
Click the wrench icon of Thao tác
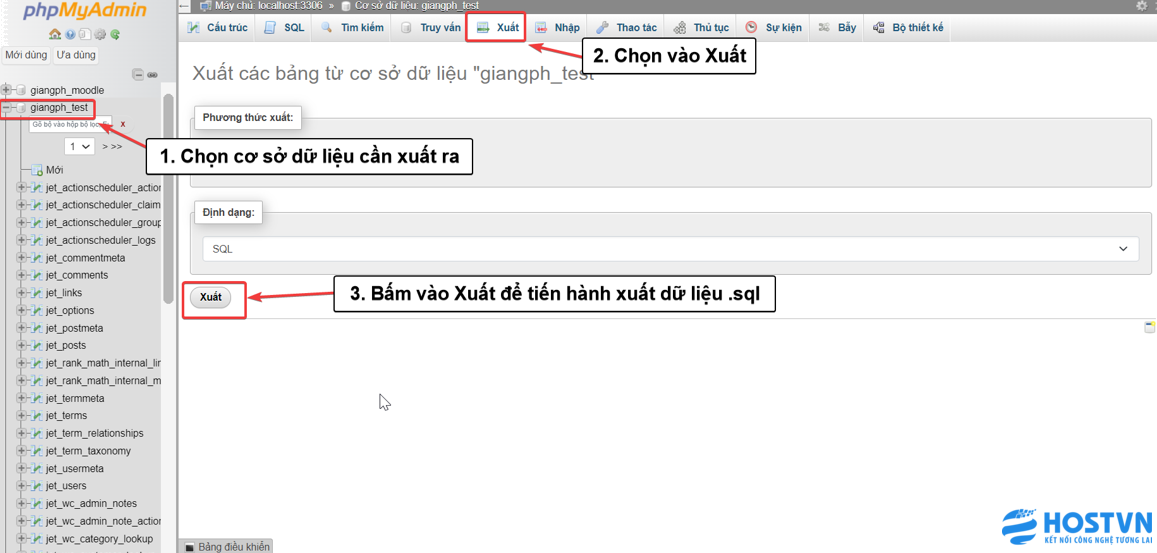tap(602, 28)
